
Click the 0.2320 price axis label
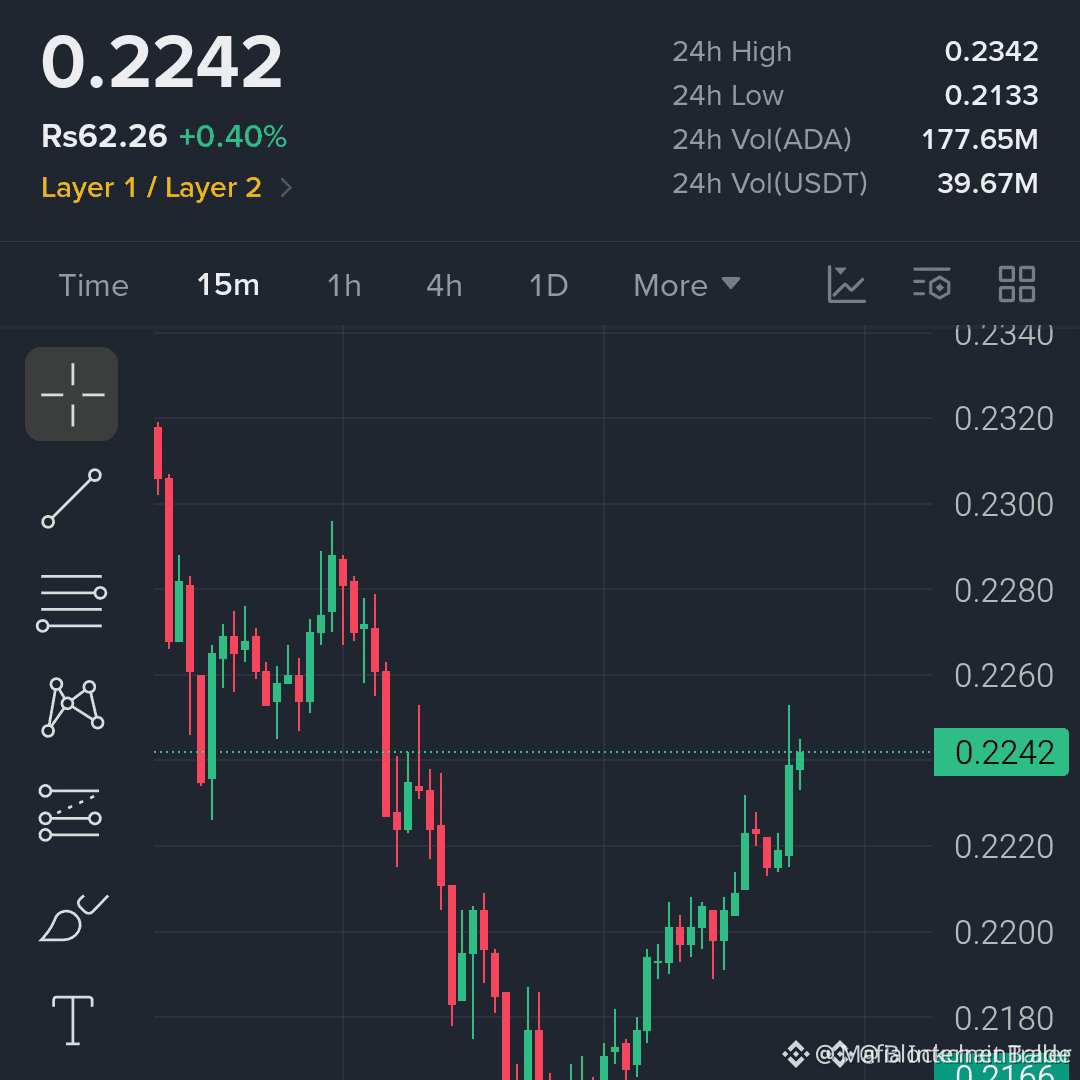[x=1004, y=419]
